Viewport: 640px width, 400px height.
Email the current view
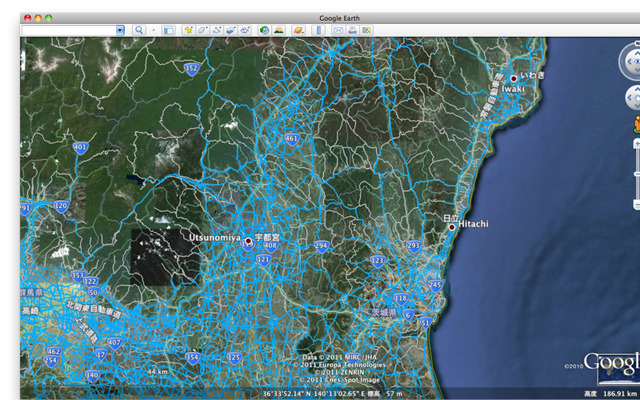coord(338,30)
